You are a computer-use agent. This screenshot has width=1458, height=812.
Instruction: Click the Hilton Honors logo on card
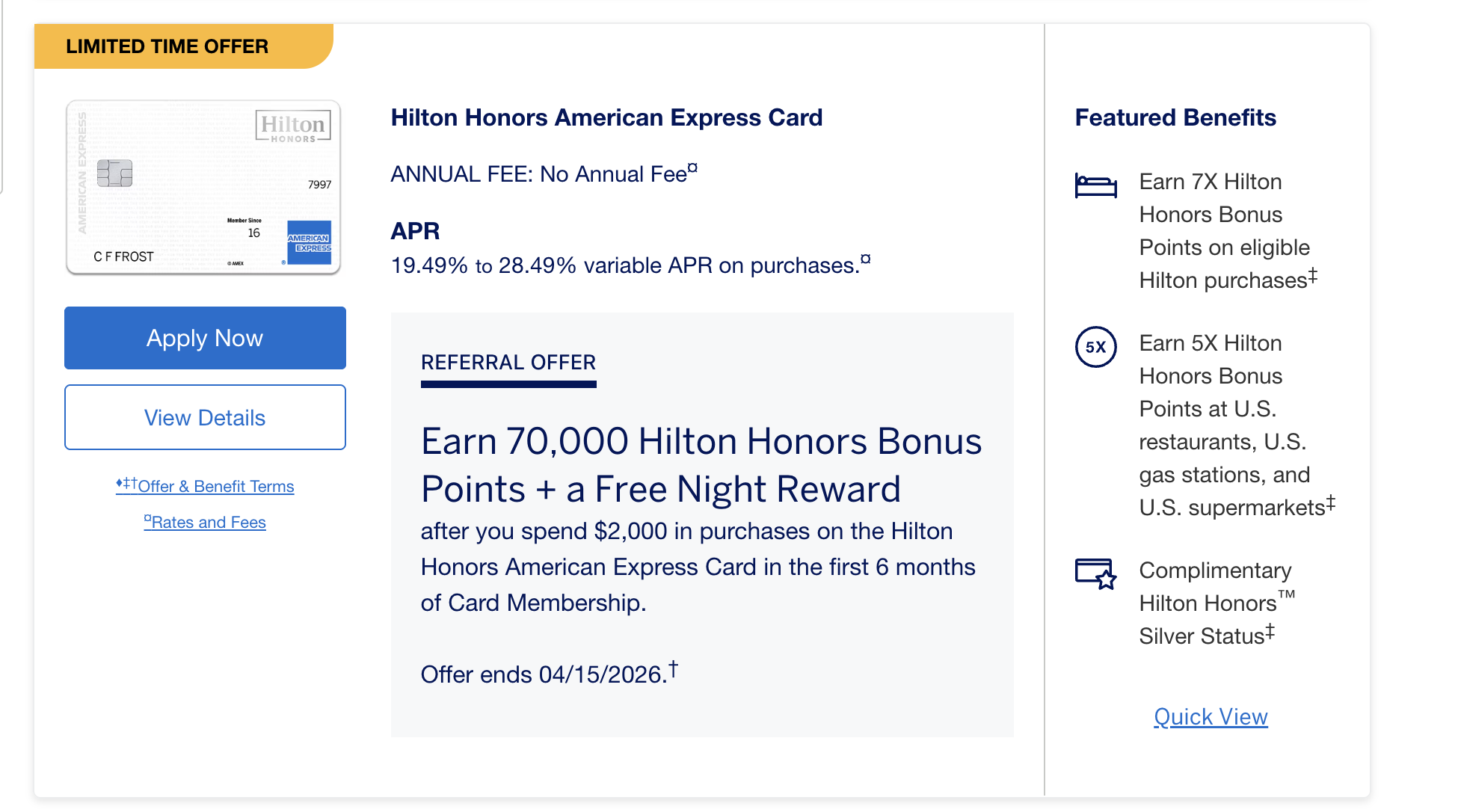pos(292,126)
